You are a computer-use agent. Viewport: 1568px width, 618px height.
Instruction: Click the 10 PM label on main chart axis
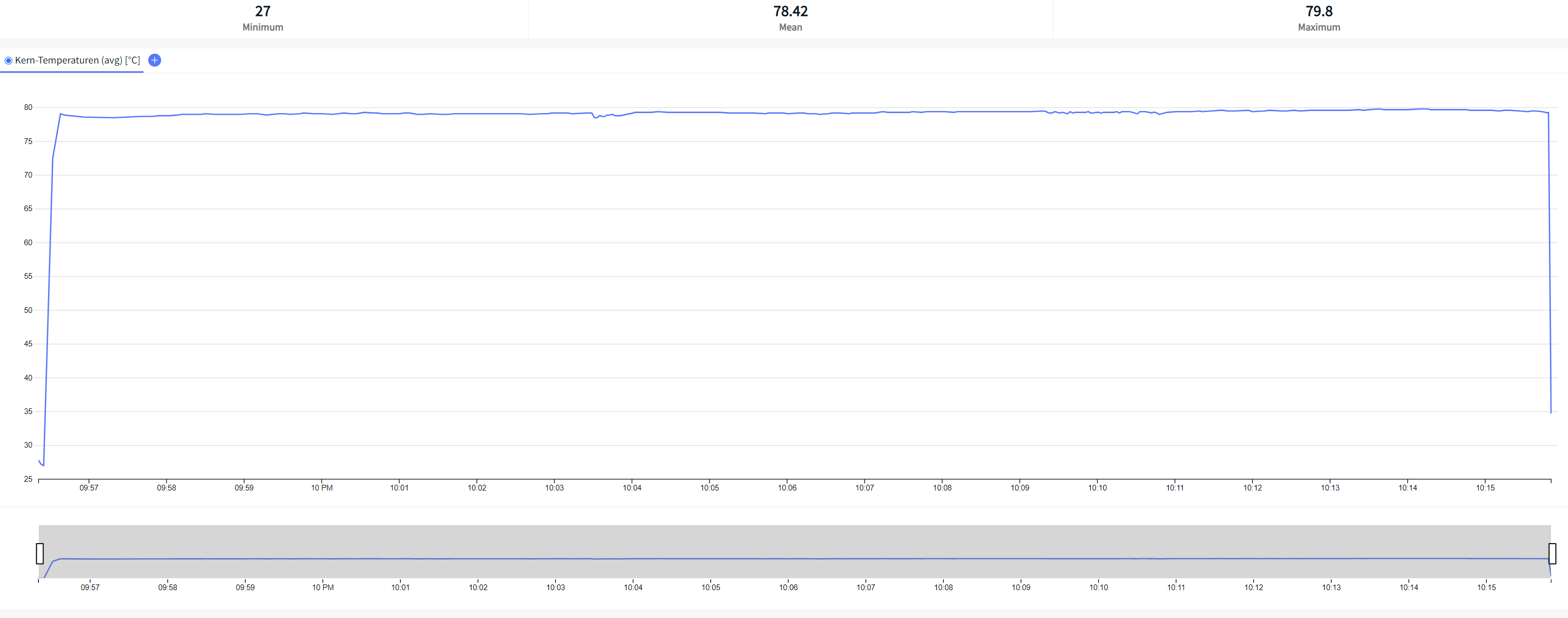click(321, 488)
